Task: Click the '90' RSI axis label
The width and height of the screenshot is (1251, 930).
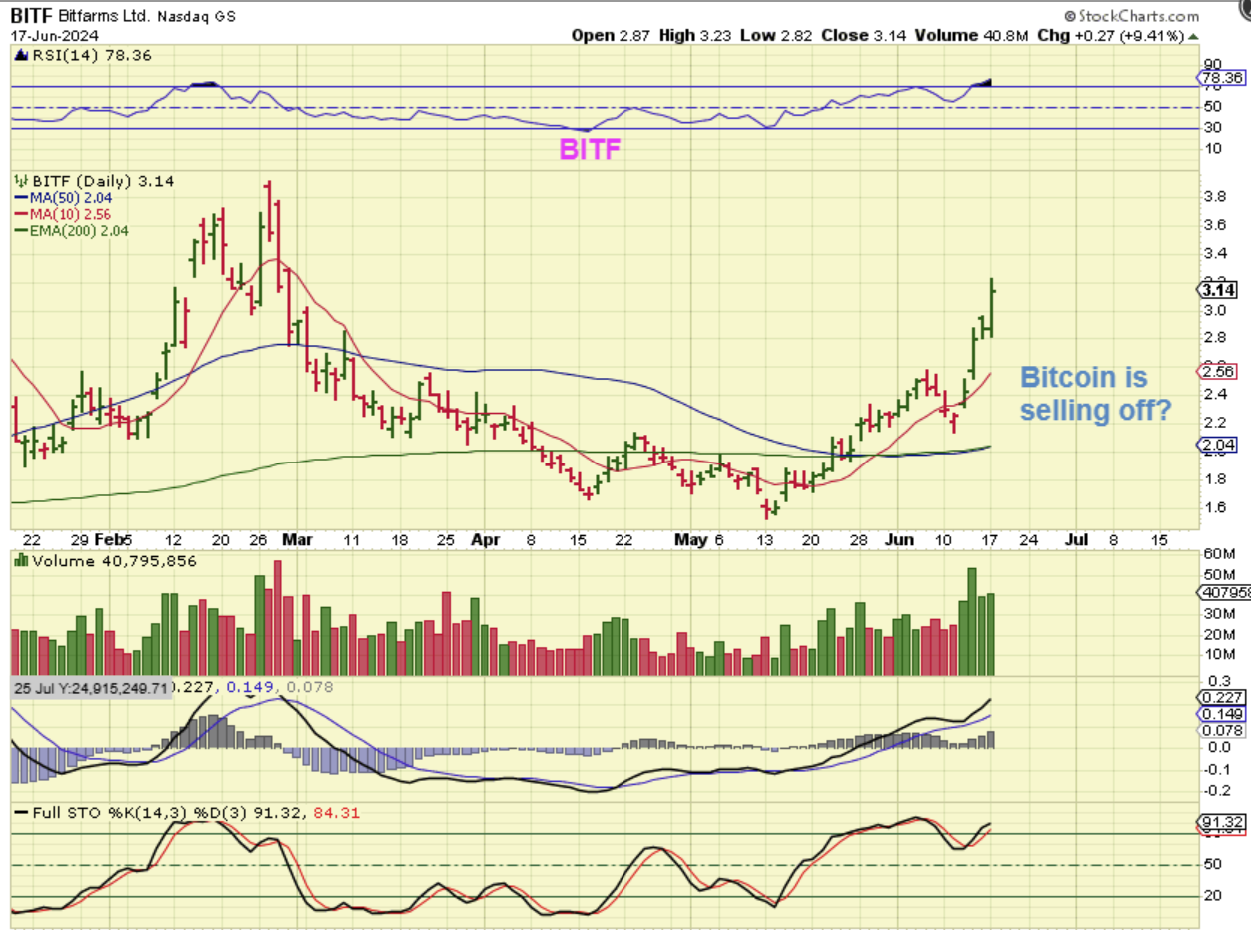Action: pyautogui.click(x=1211, y=64)
